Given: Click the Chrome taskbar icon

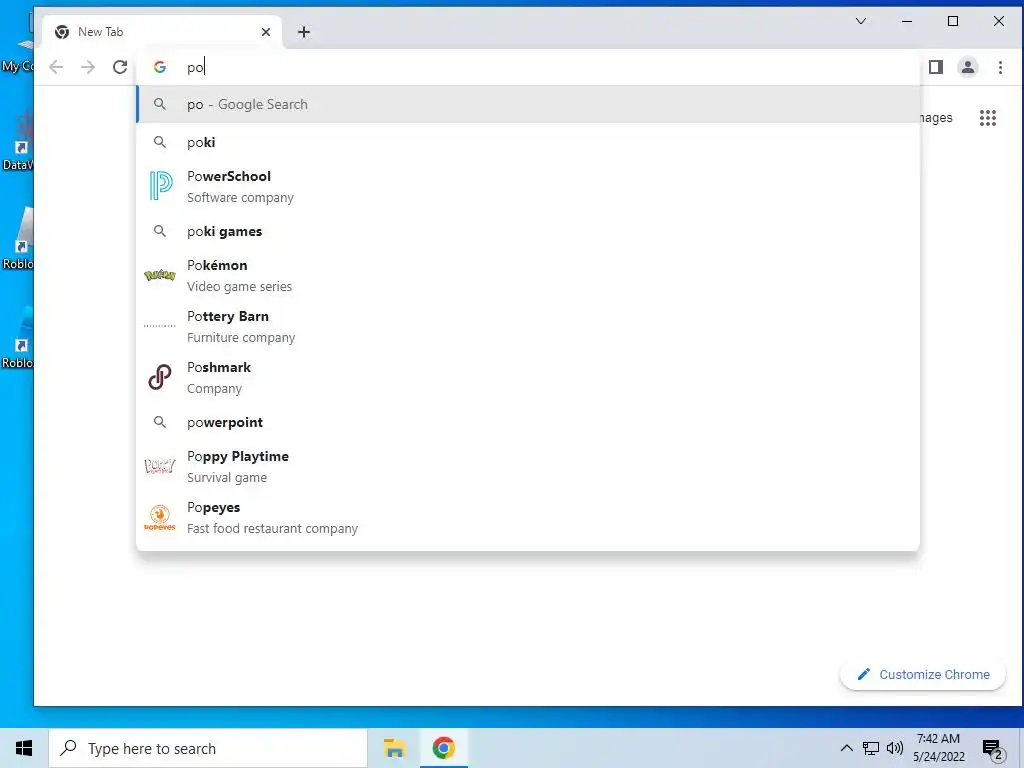Looking at the screenshot, I should tap(443, 748).
